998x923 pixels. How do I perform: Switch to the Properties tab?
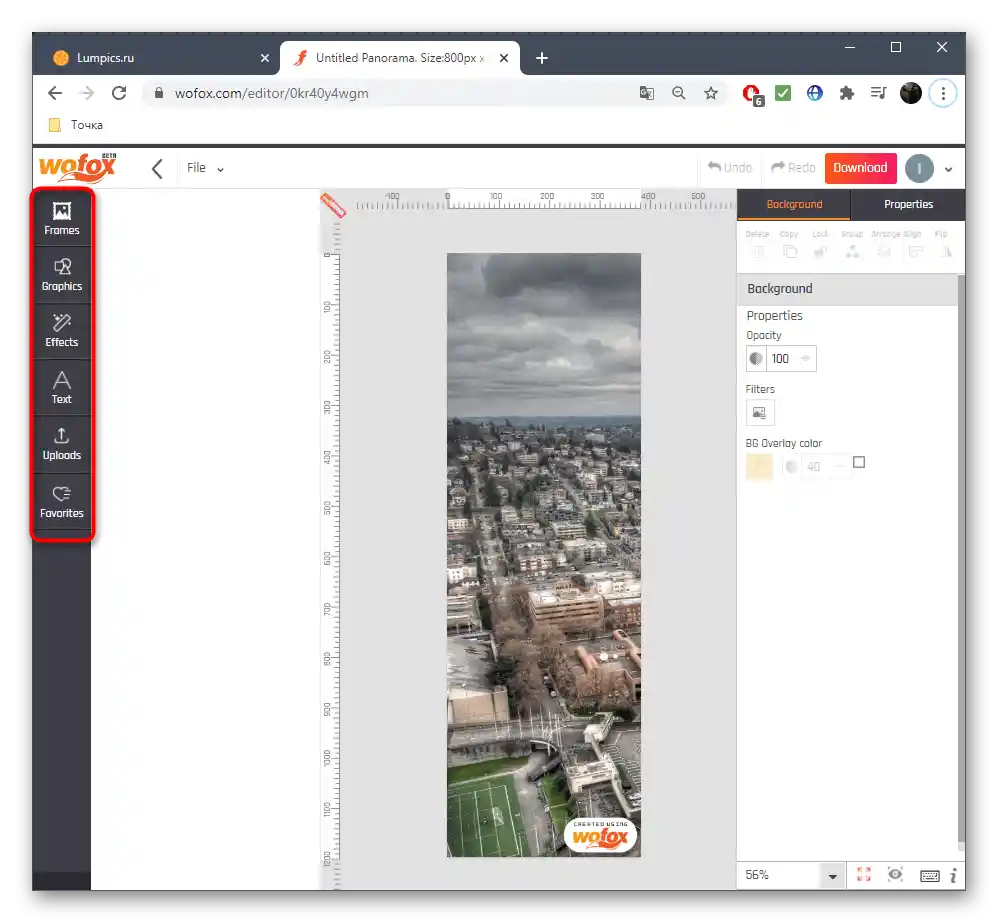click(908, 204)
